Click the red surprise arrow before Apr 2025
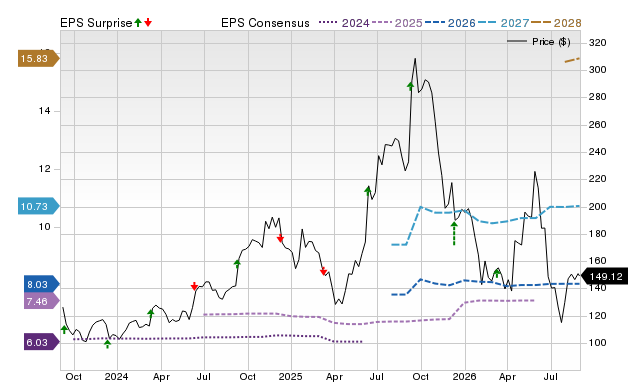The width and height of the screenshot is (640, 382). pos(323,271)
